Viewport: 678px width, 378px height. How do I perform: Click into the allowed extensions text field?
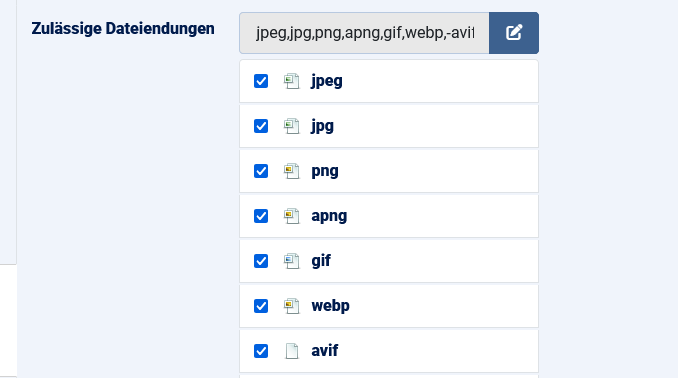pyautogui.click(x=364, y=33)
